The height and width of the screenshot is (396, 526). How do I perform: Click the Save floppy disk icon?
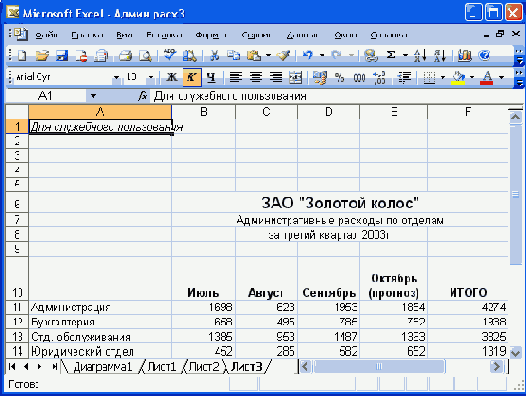click(x=62, y=55)
